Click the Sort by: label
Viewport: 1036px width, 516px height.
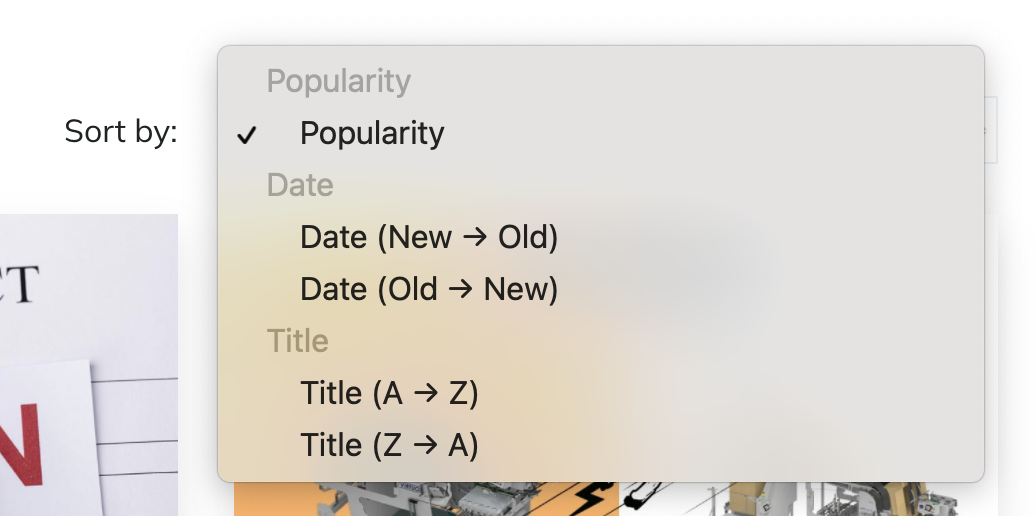coord(121,131)
